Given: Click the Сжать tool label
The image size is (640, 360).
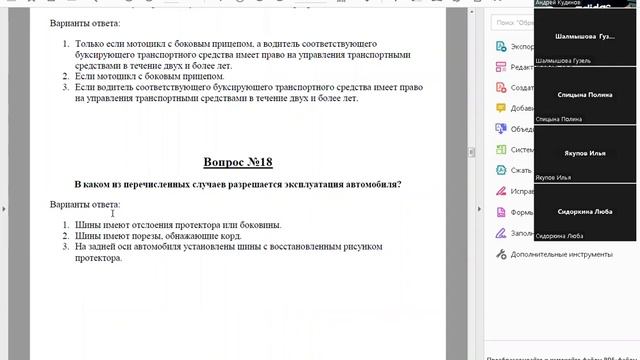Looking at the screenshot, I should click(x=521, y=170).
